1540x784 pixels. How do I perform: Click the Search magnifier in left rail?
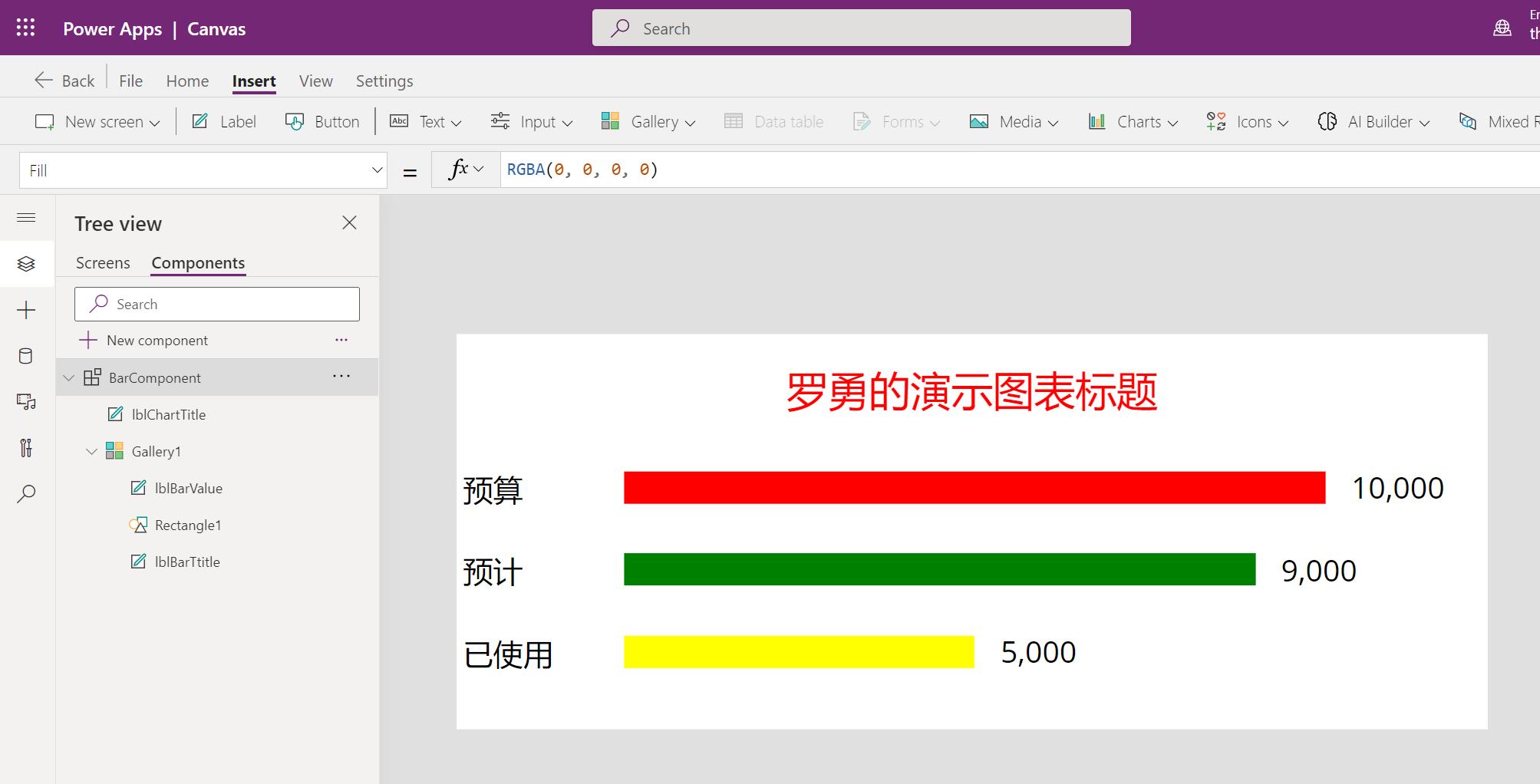(x=26, y=493)
